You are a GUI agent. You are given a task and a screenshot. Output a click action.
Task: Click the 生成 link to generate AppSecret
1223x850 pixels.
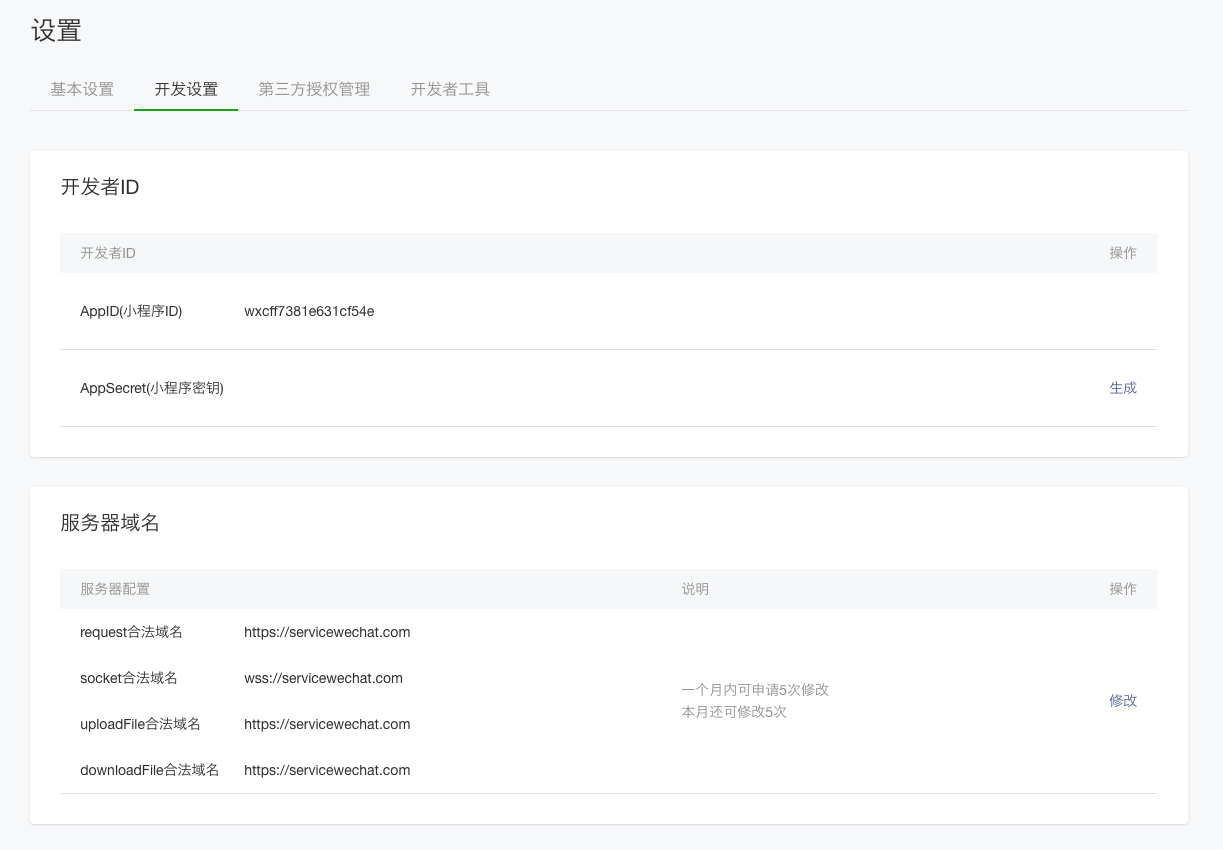point(1122,387)
